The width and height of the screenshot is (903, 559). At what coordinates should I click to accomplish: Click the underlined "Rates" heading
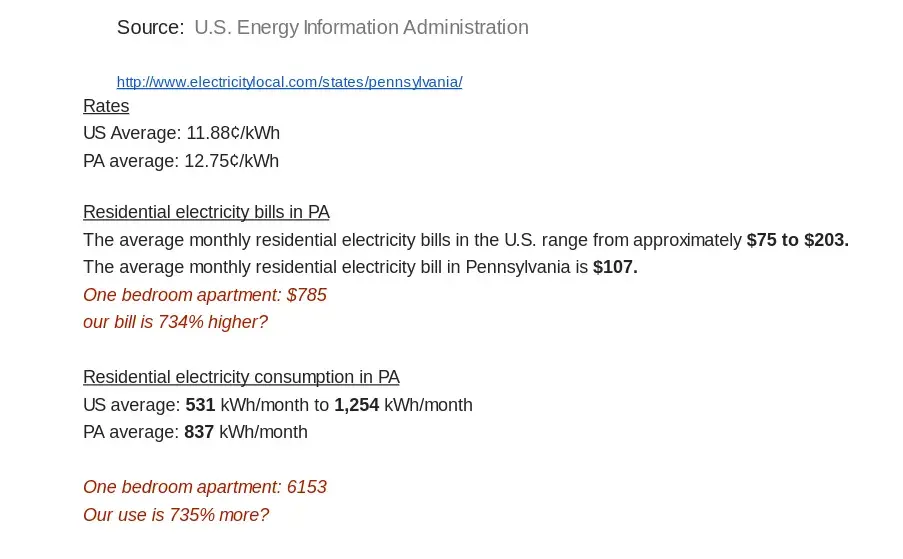tap(106, 106)
